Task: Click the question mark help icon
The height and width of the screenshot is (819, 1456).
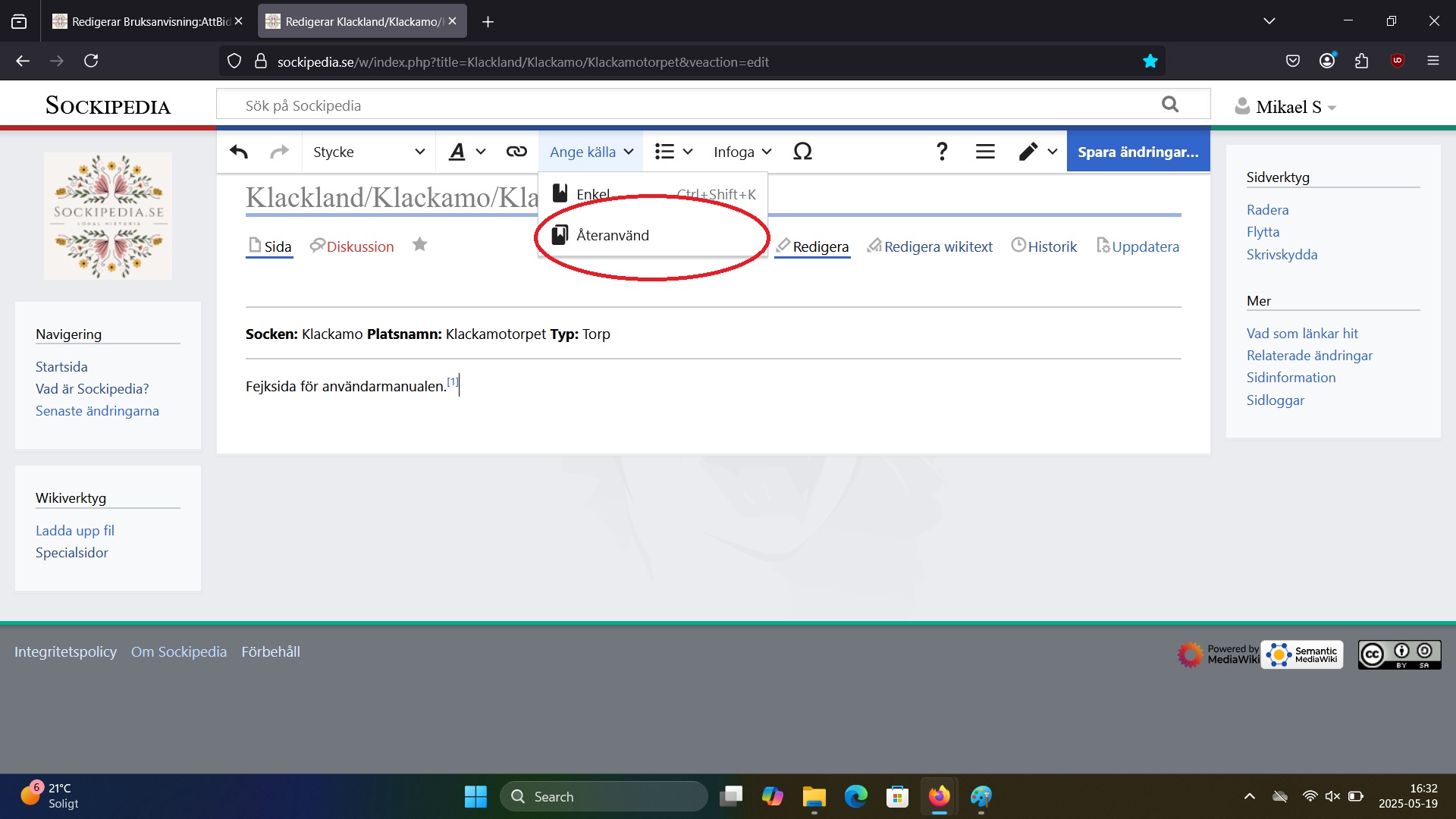Action: click(942, 152)
